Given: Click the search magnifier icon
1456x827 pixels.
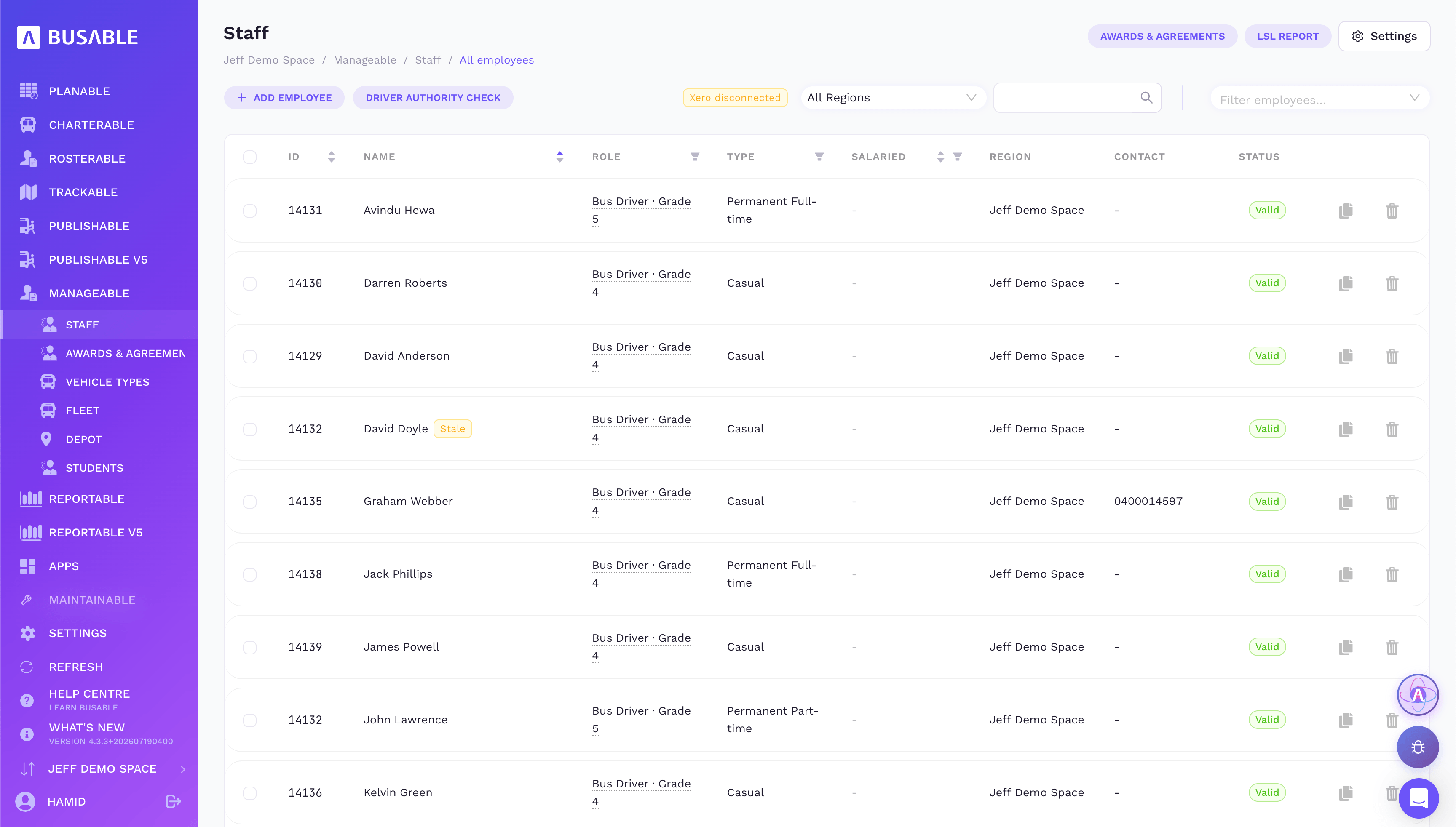Looking at the screenshot, I should point(1146,98).
